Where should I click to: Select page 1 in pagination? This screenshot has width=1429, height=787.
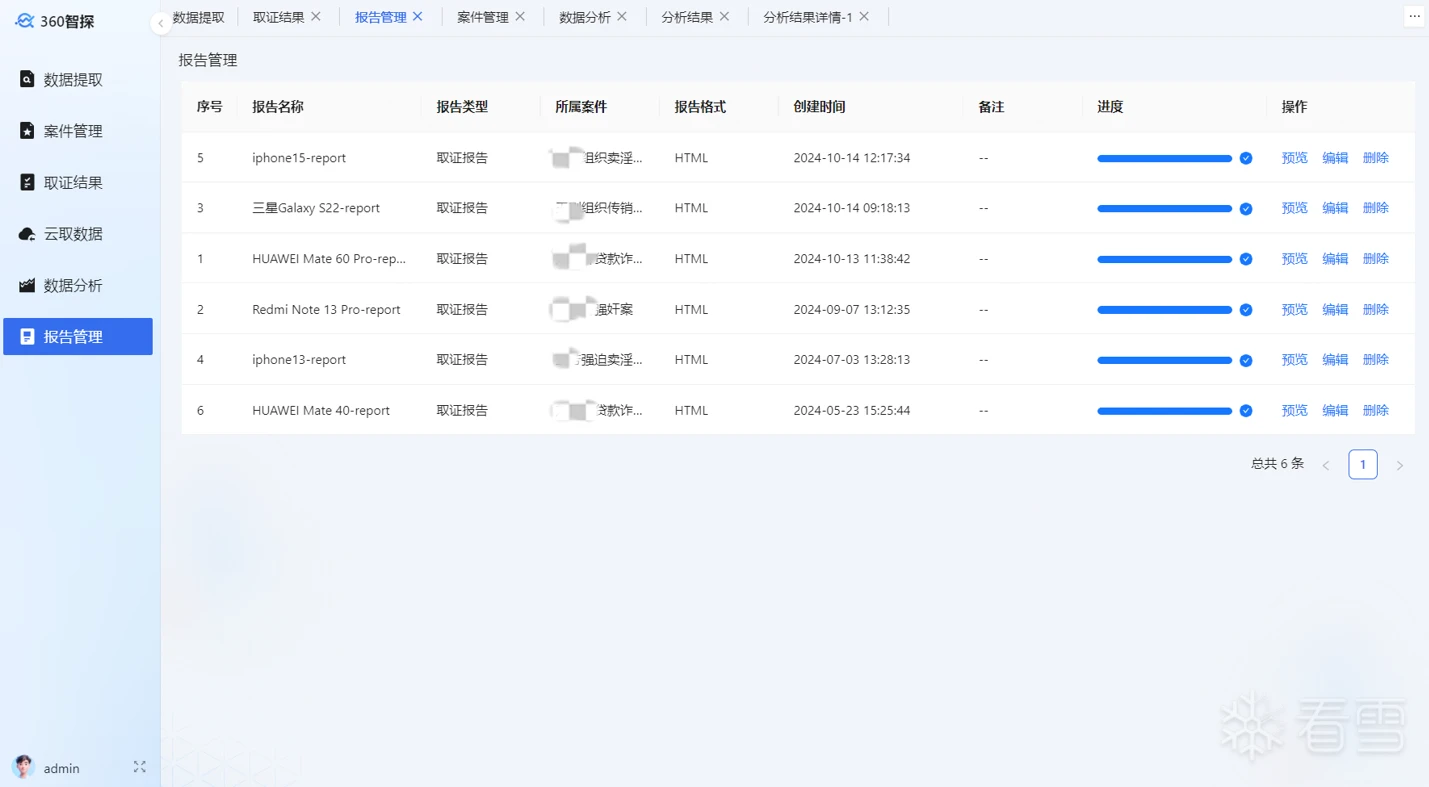coord(1363,464)
